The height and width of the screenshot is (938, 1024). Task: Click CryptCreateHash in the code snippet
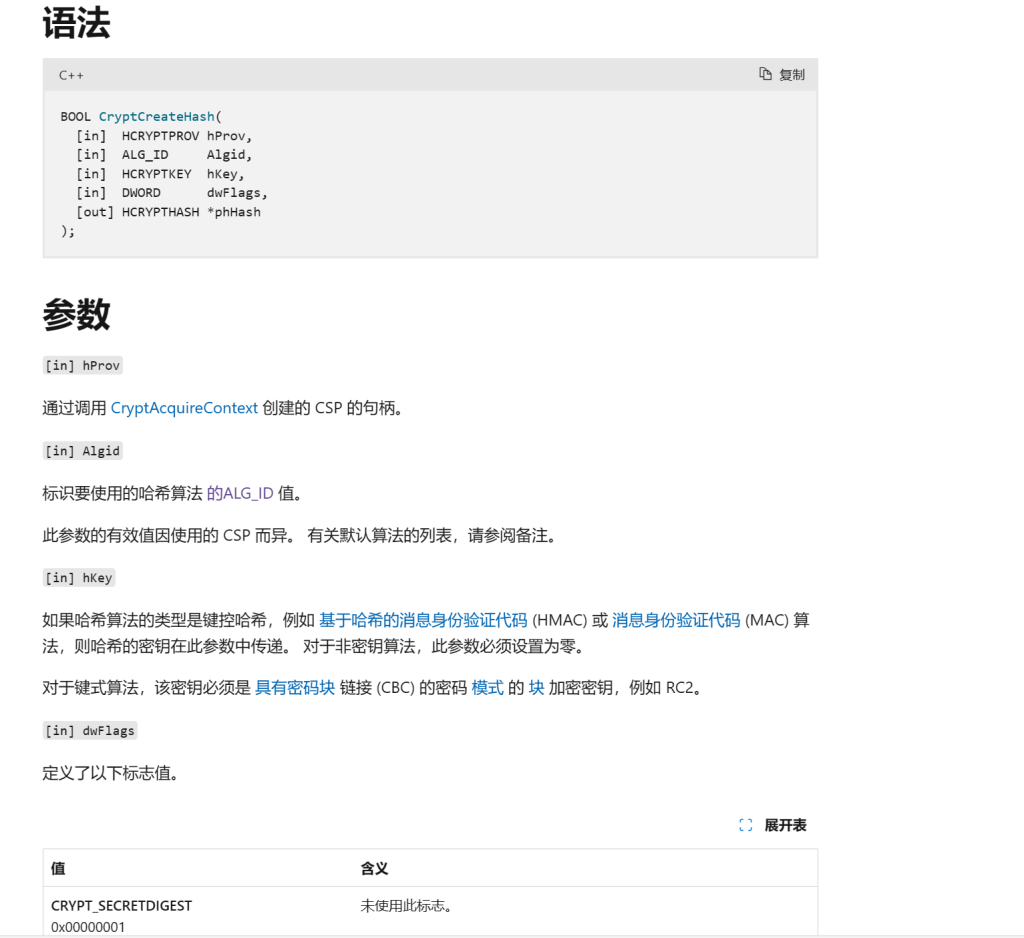[x=157, y=117]
